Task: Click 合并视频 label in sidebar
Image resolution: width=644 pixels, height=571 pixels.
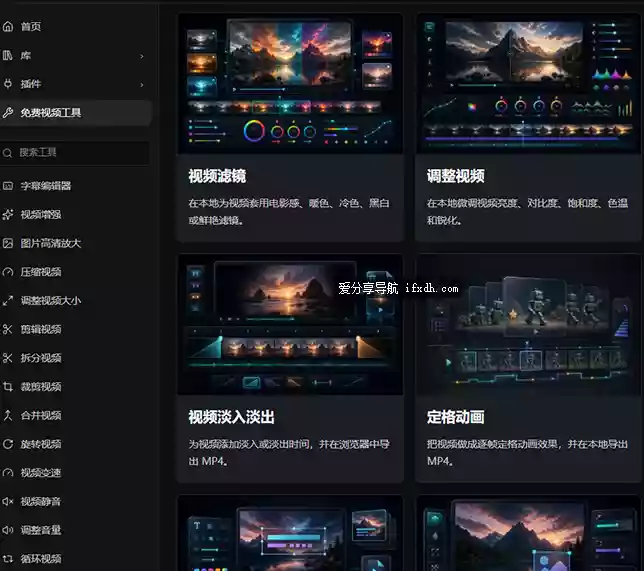Action: (41, 415)
